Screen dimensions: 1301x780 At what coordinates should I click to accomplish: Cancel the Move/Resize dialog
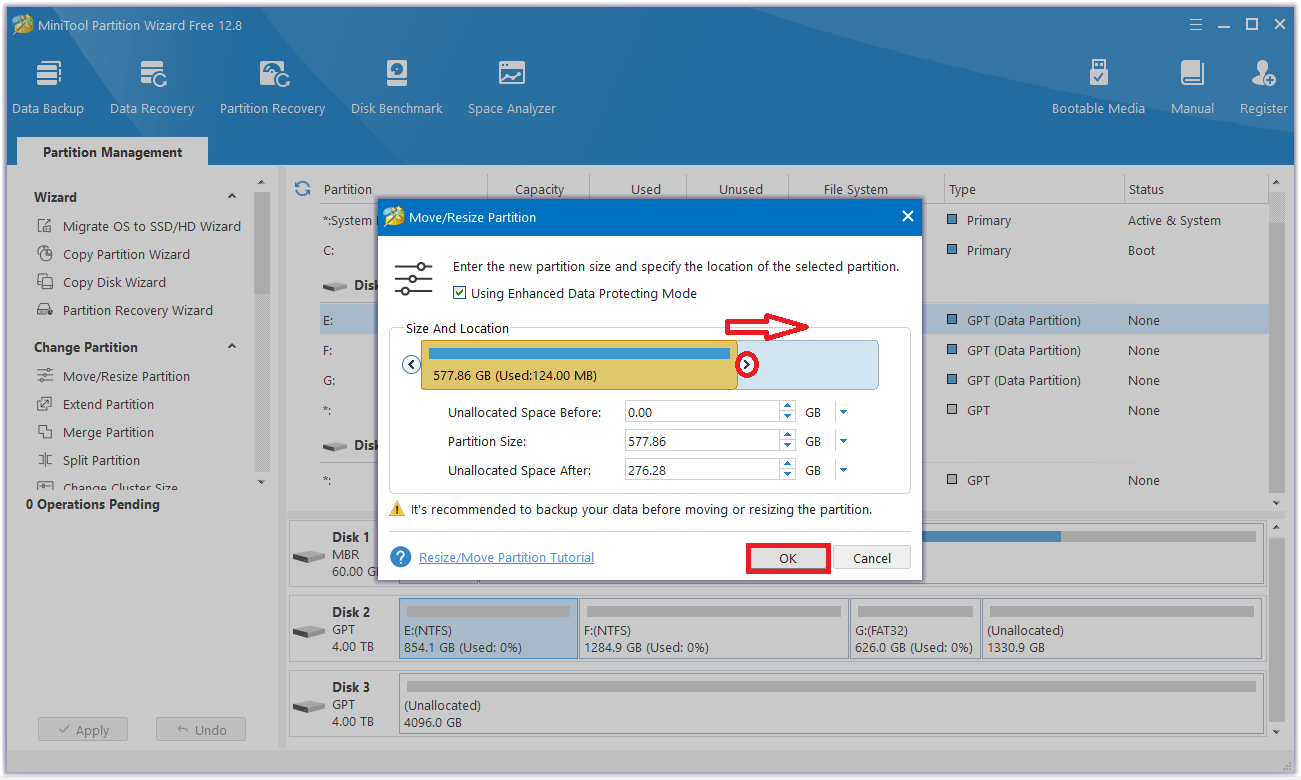coord(872,558)
